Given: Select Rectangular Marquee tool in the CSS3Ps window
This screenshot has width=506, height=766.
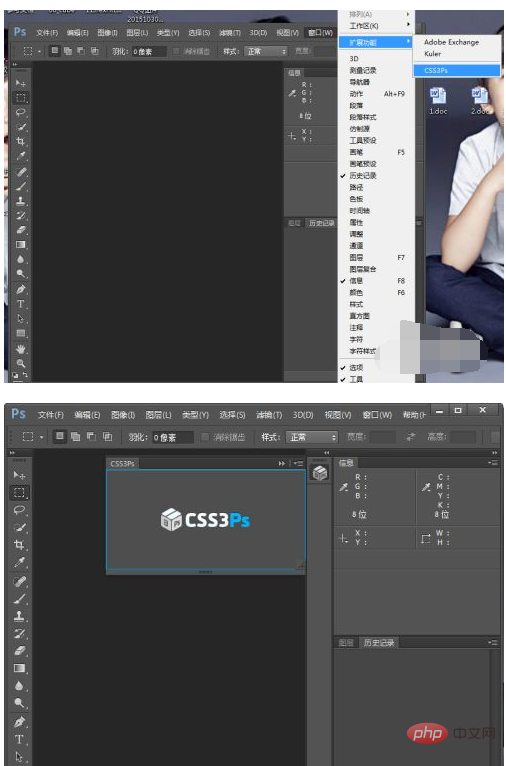Looking at the screenshot, I should (x=20, y=492).
